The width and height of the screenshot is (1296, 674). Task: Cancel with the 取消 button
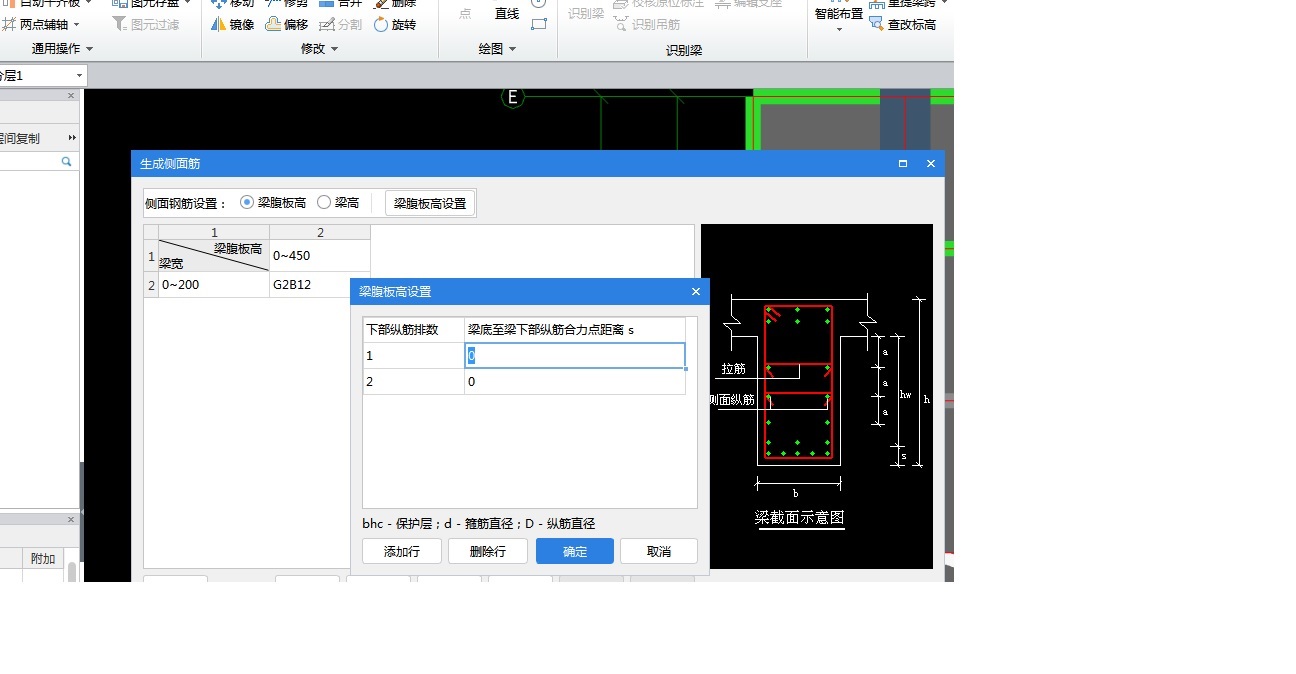[659, 551]
